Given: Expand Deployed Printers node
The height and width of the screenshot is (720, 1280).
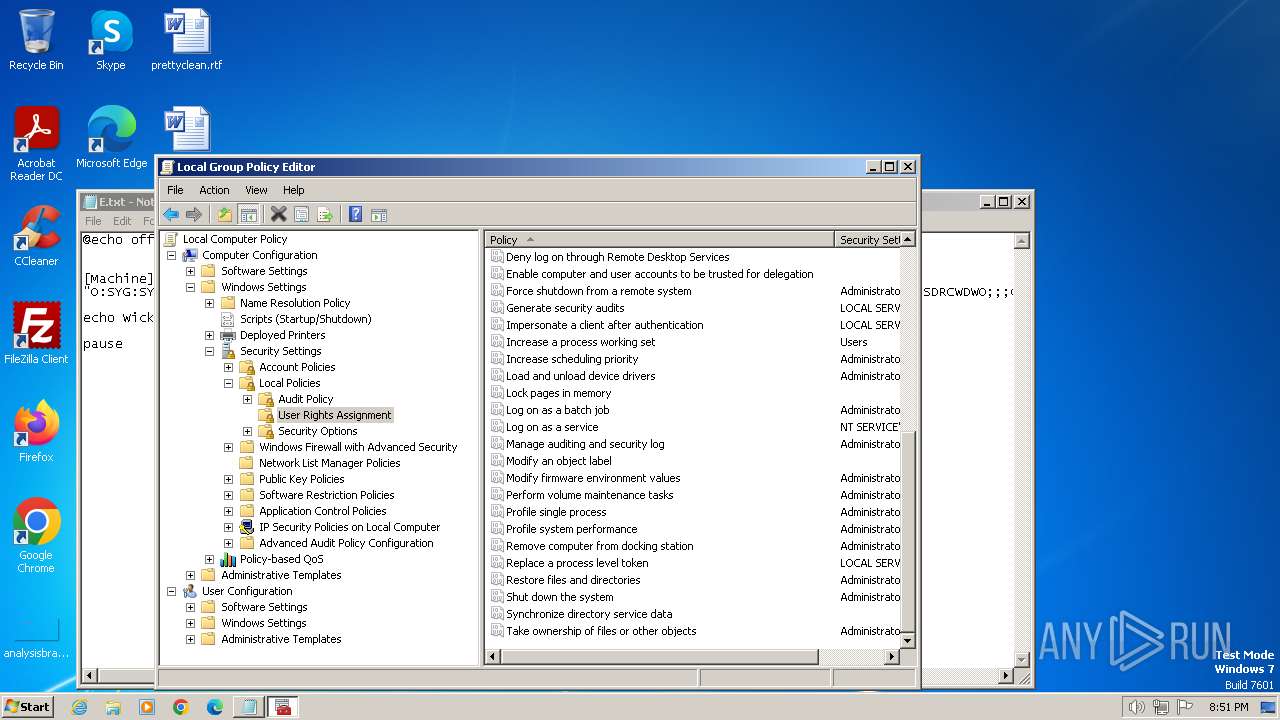Looking at the screenshot, I should [209, 335].
